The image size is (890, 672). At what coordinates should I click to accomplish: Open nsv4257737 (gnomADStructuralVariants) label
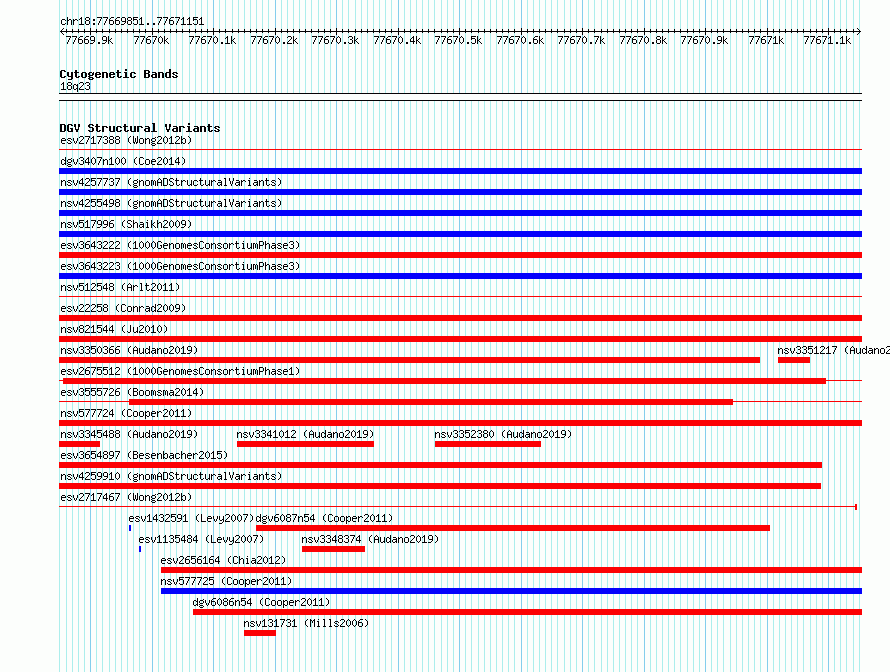171,182
